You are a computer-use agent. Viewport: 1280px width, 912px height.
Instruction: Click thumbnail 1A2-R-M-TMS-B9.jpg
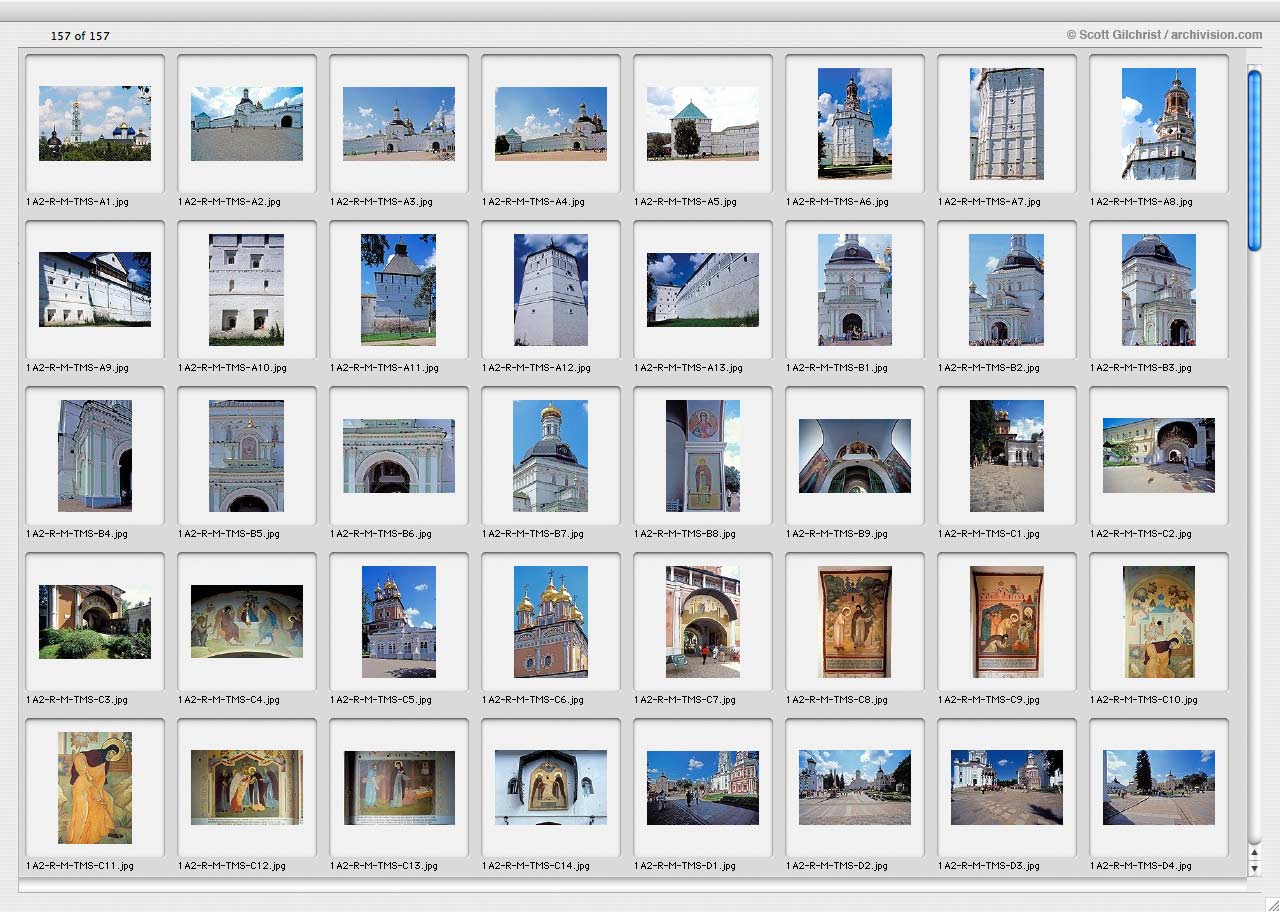pos(855,456)
